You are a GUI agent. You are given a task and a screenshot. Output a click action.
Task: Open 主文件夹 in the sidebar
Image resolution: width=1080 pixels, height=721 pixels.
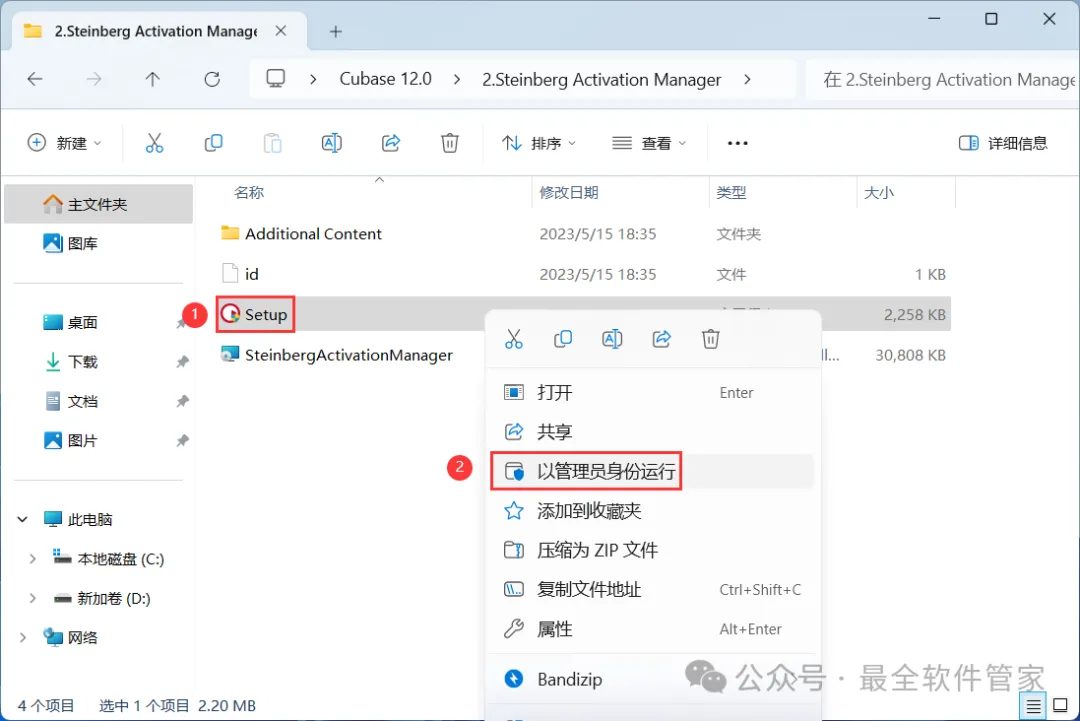[x=98, y=205]
